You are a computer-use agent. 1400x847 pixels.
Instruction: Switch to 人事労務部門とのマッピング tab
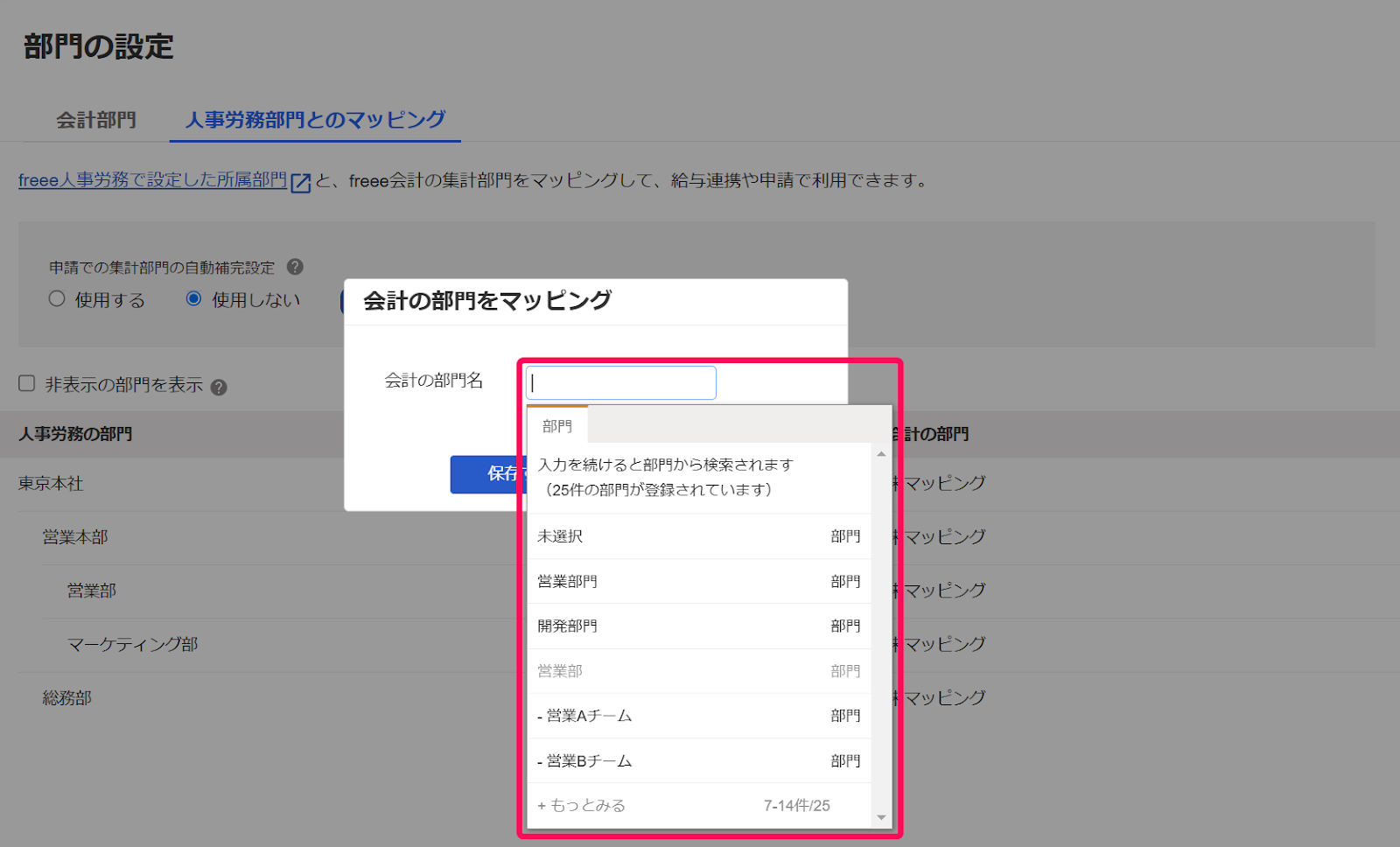(x=315, y=120)
